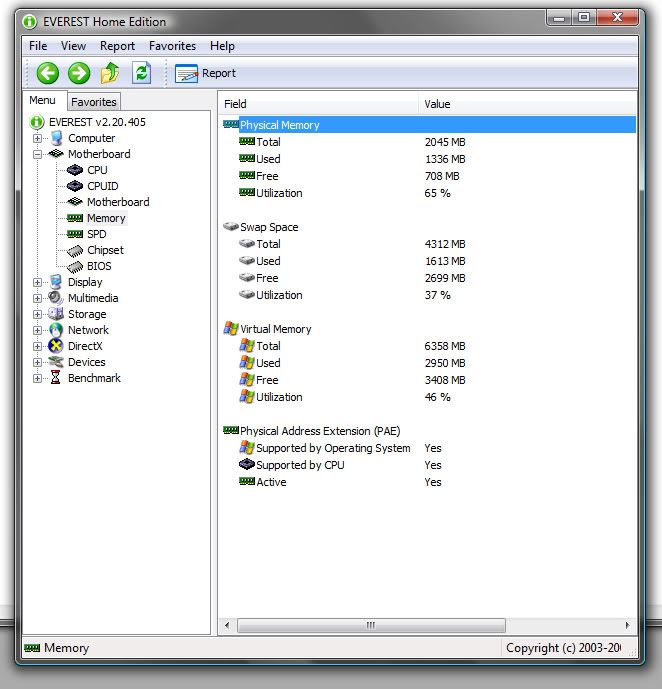The height and width of the screenshot is (689, 662).
Task: Select the CPUID chip icon in tree
Action: [75, 186]
